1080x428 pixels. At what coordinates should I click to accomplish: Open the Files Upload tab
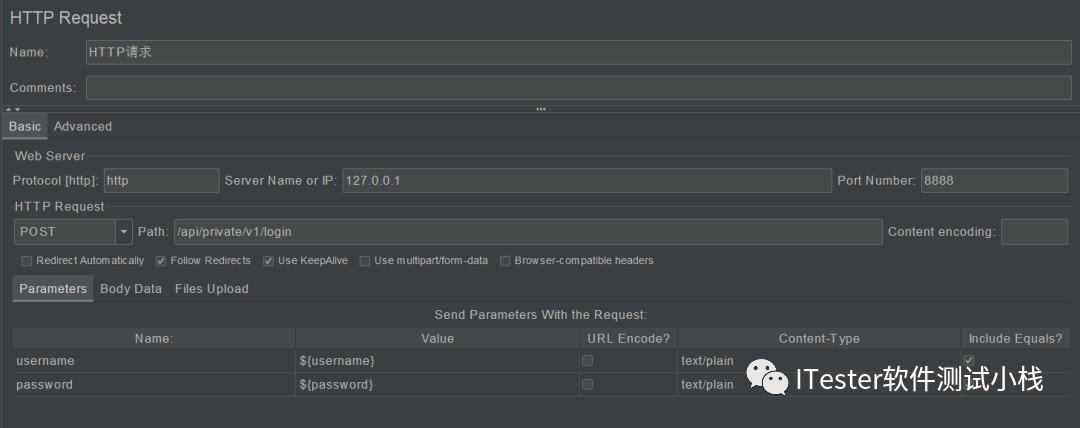pos(211,289)
